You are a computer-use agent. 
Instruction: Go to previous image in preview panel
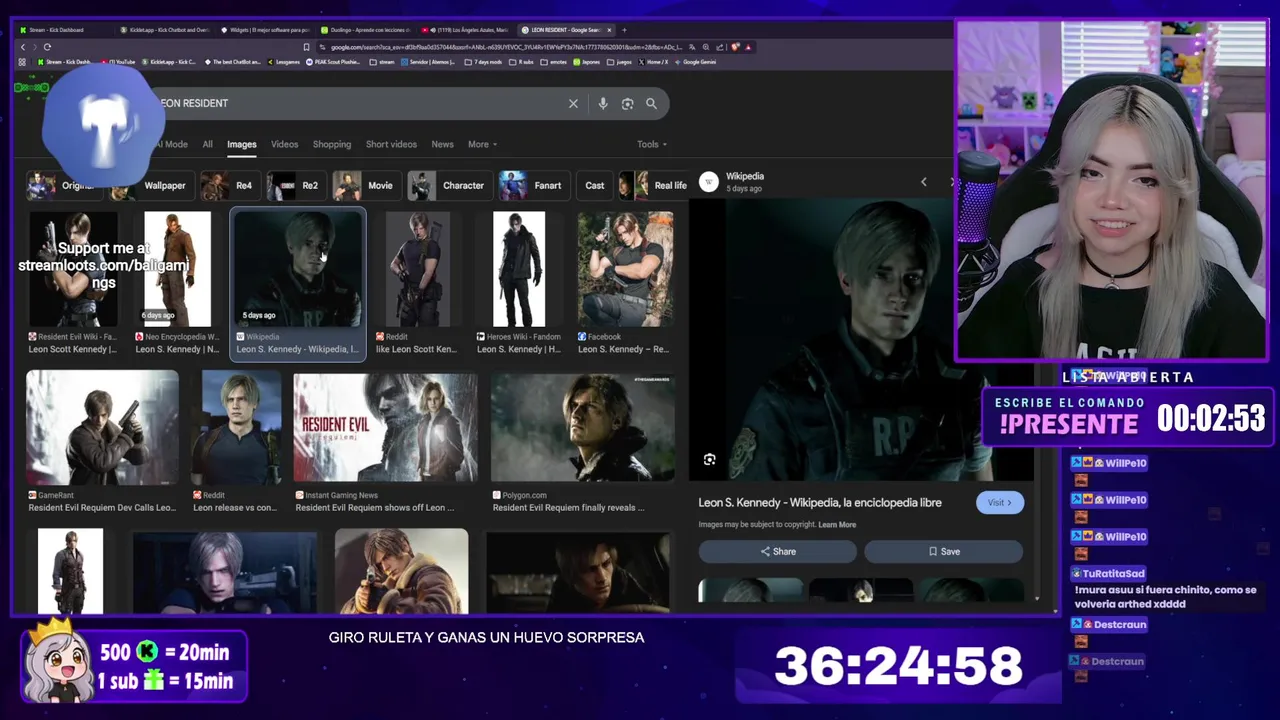click(923, 182)
